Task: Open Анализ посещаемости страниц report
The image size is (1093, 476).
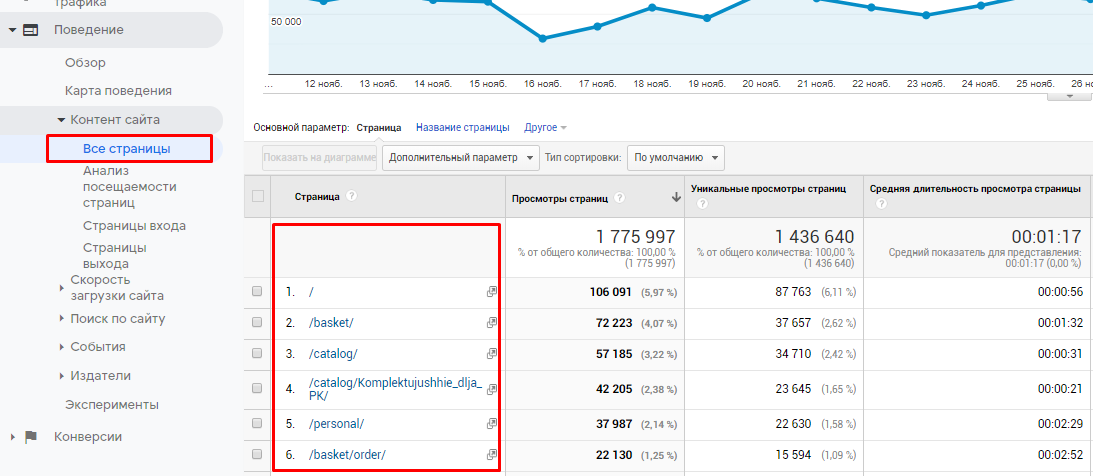Action: point(130,187)
